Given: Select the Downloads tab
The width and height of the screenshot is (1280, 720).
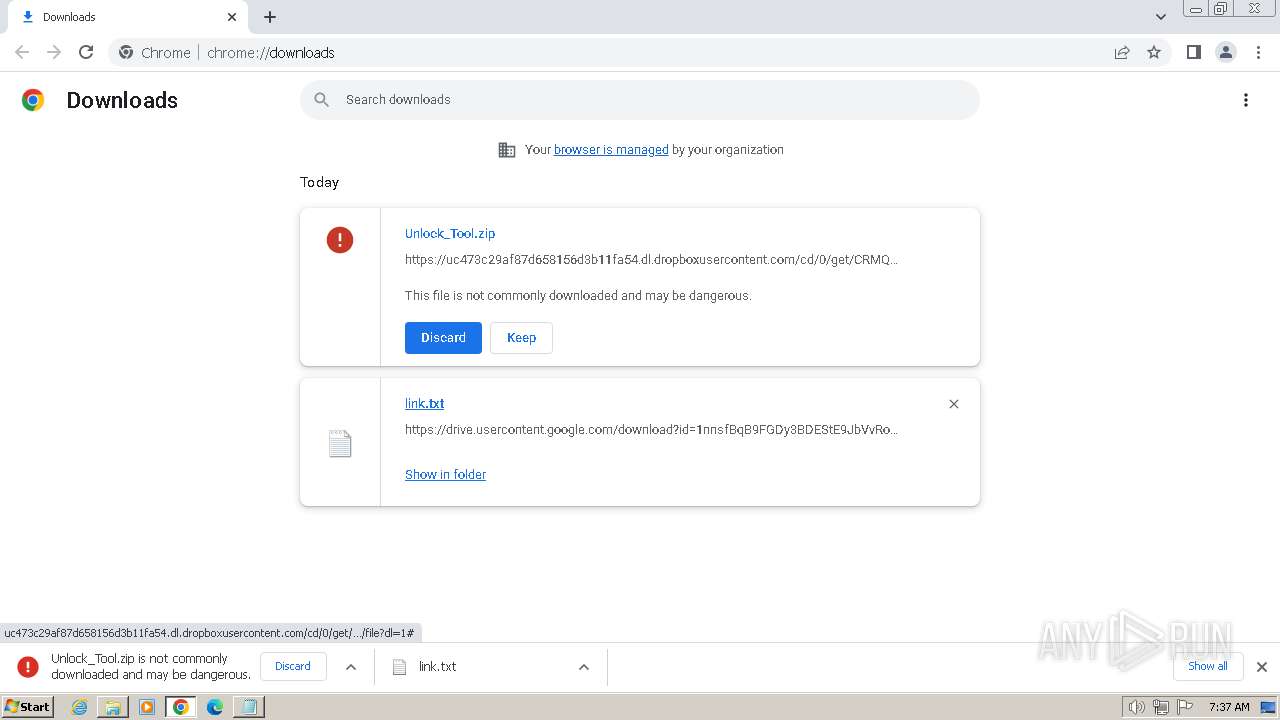Looking at the screenshot, I should click(x=126, y=17).
